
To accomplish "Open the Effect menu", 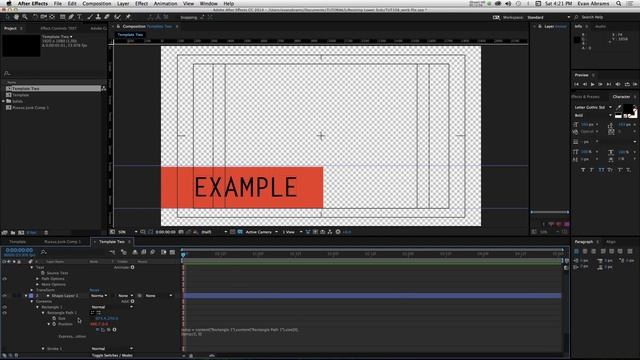I will pos(141,3).
